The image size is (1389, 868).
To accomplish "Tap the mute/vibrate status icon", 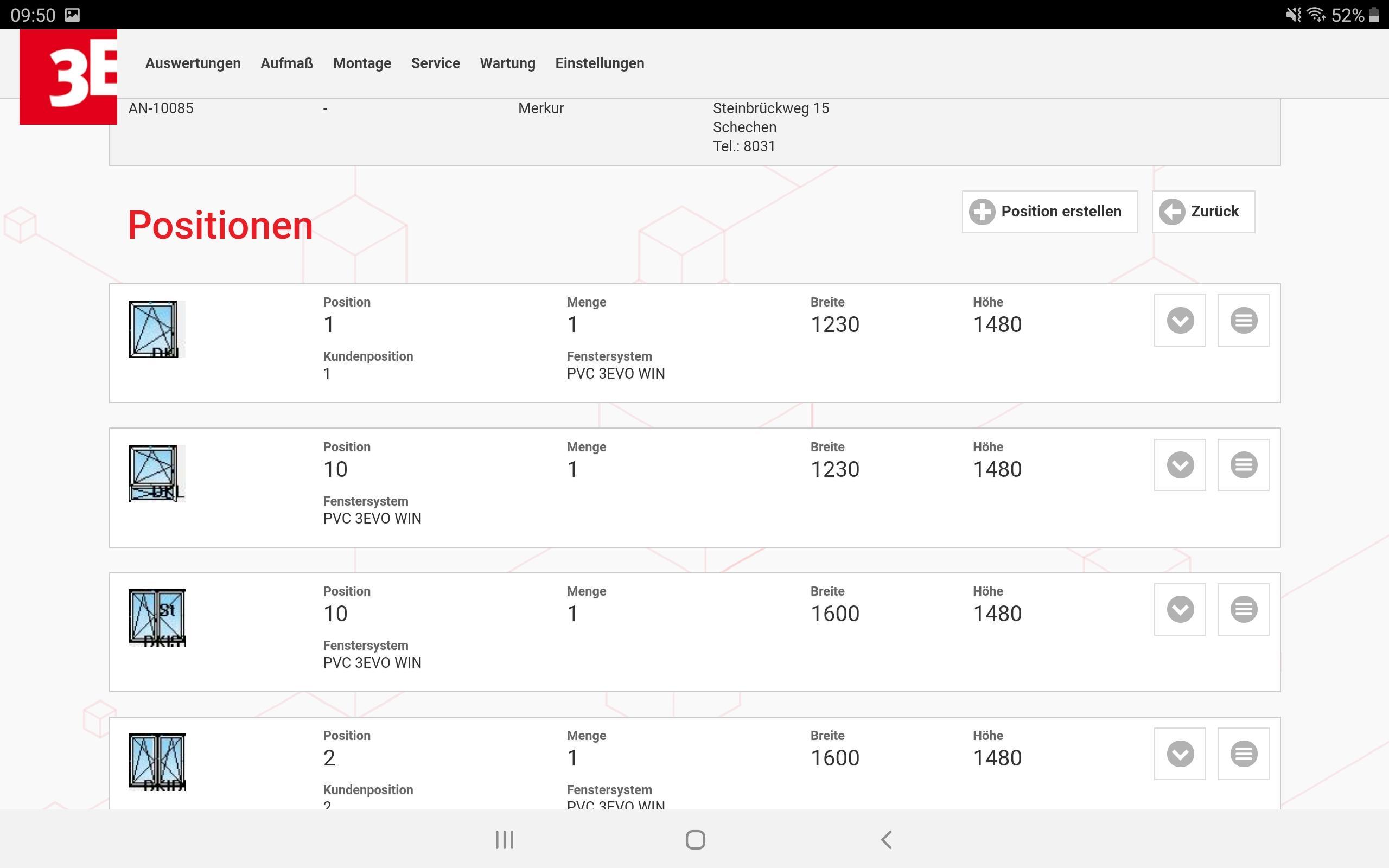I will click(x=1293, y=14).
